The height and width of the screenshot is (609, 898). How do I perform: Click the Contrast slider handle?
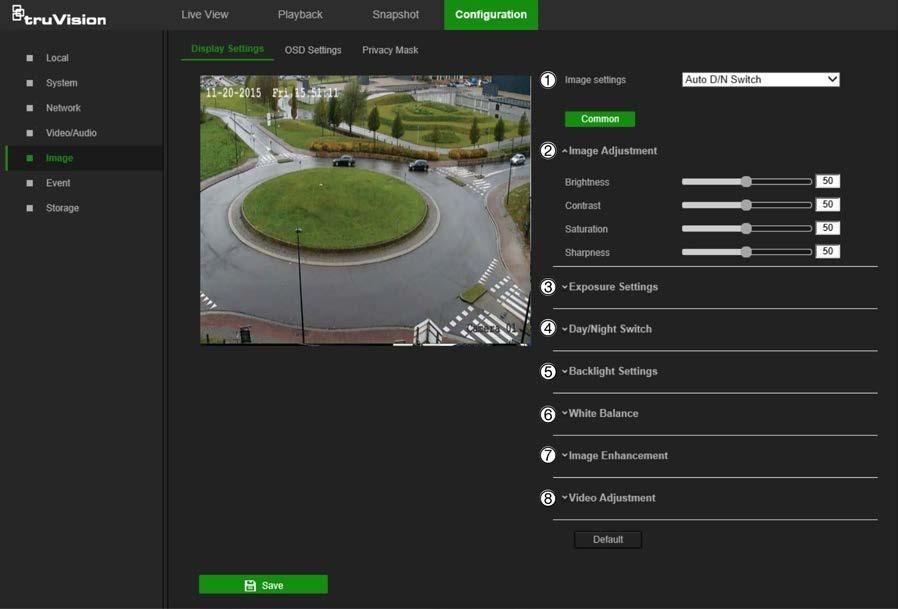tap(746, 205)
